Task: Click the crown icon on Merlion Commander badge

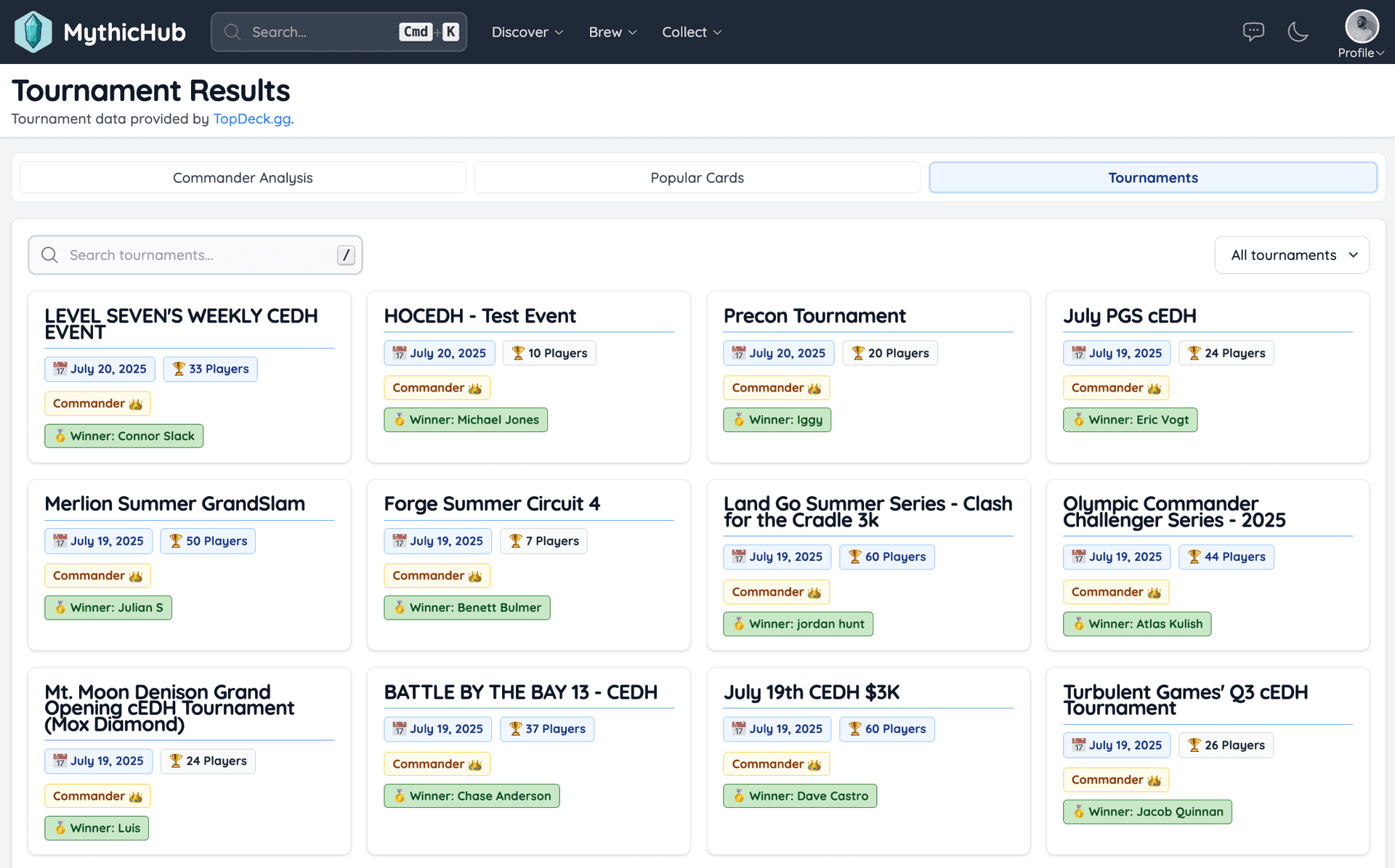Action: (136, 576)
